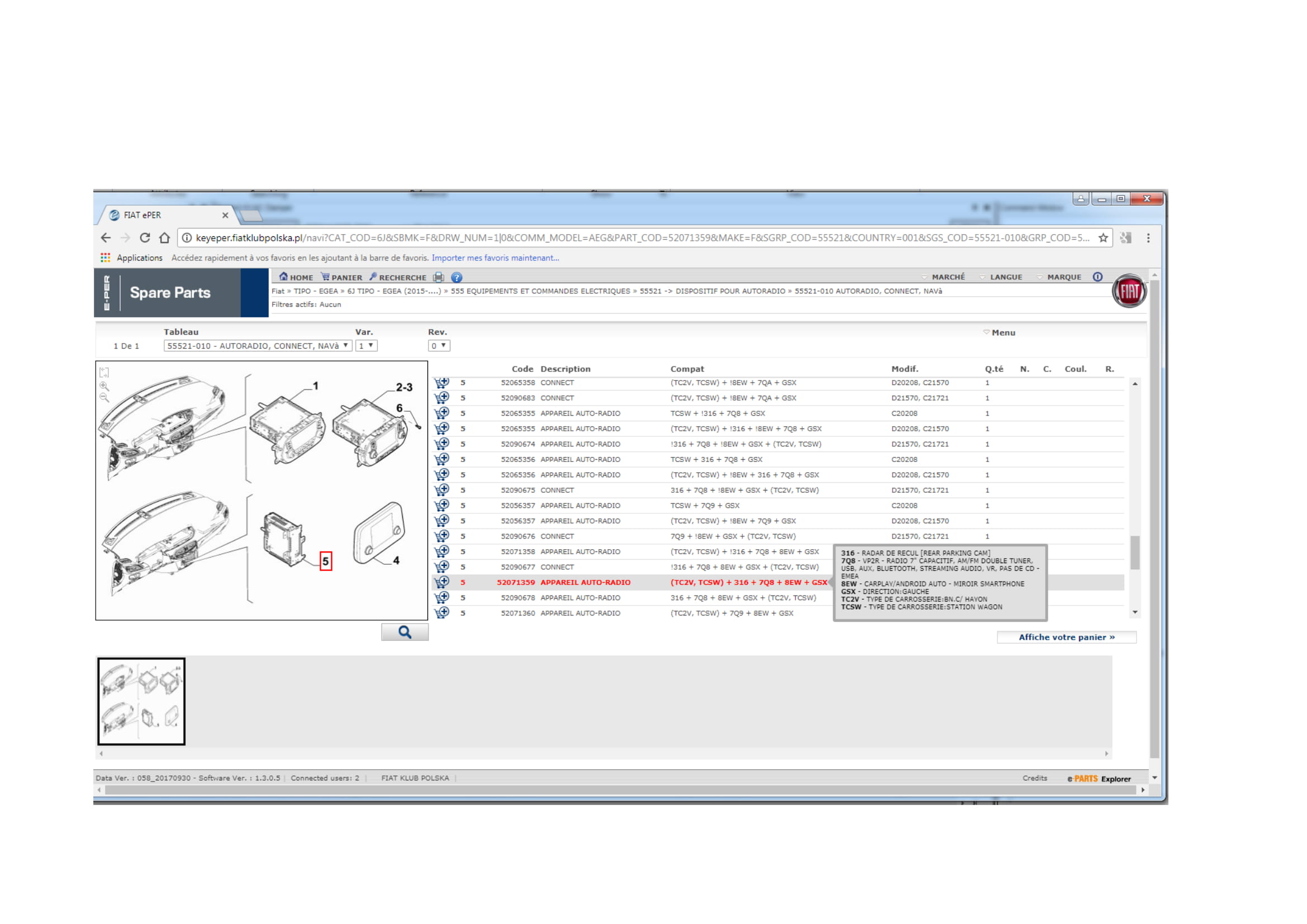Screen dimensions: 1307x924
Task: Open help via the blue question mark icon
Action: (457, 277)
